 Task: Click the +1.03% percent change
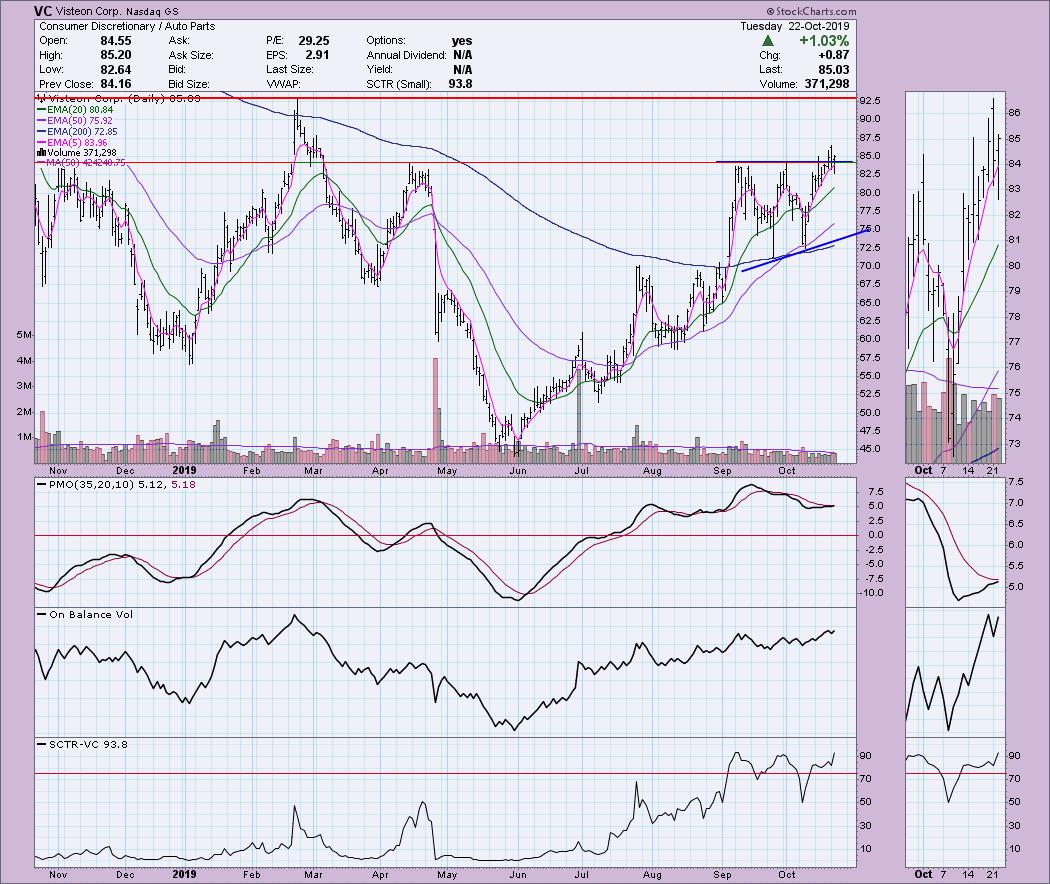[x=824, y=41]
